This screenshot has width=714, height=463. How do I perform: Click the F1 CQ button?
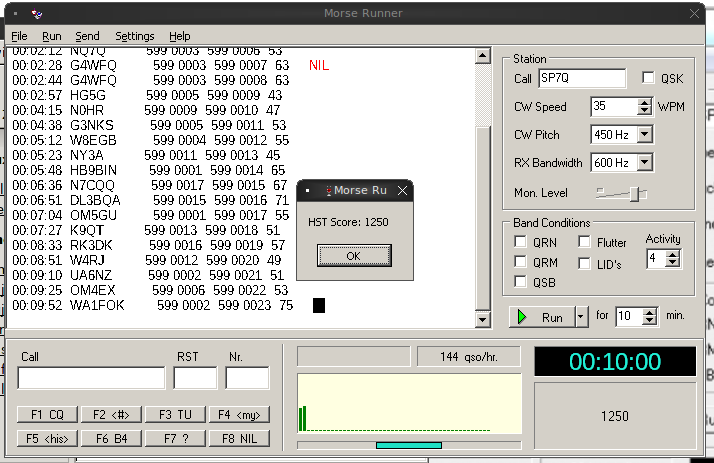[47, 415]
